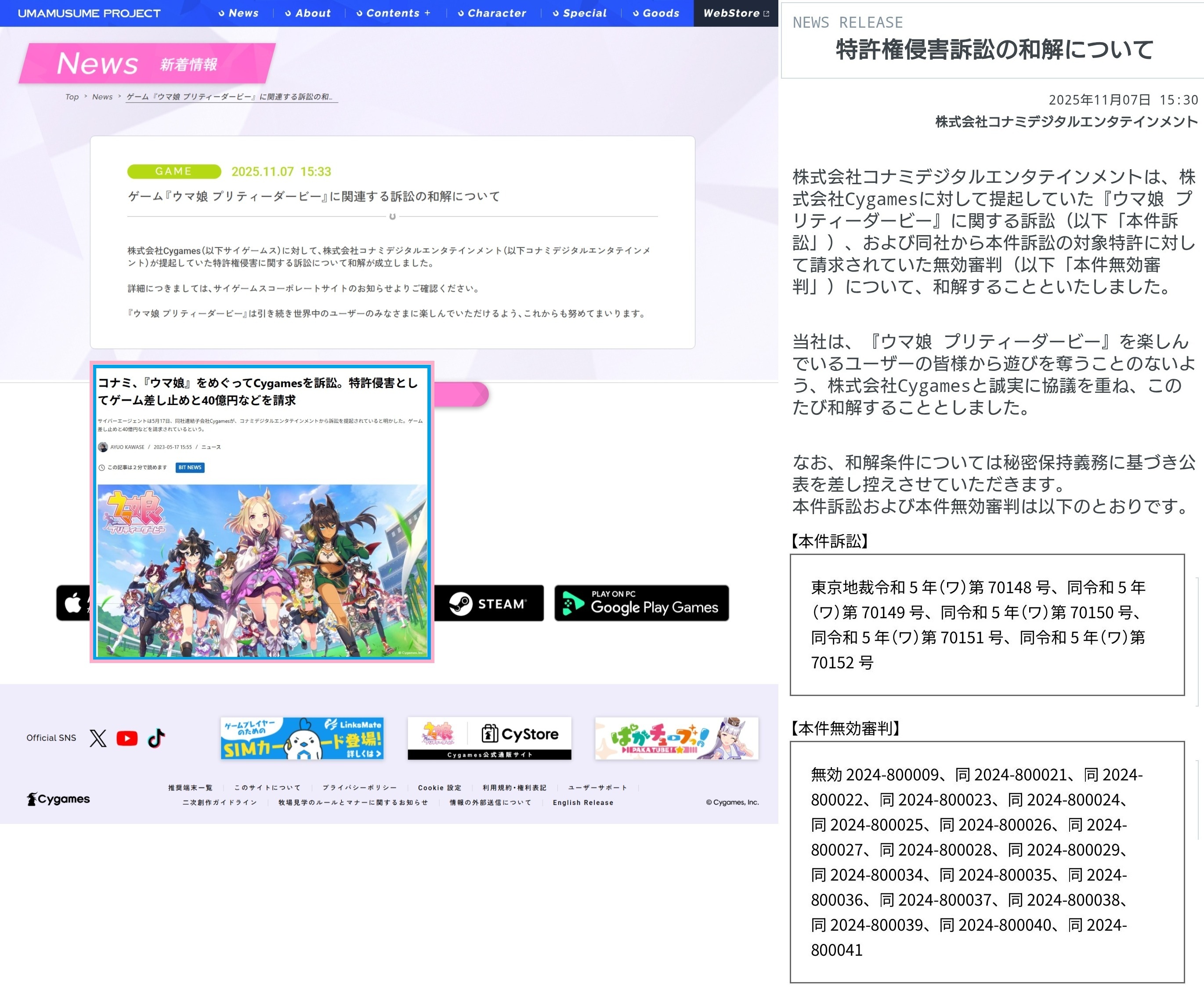Click the CyStore official shop banner

click(x=489, y=739)
